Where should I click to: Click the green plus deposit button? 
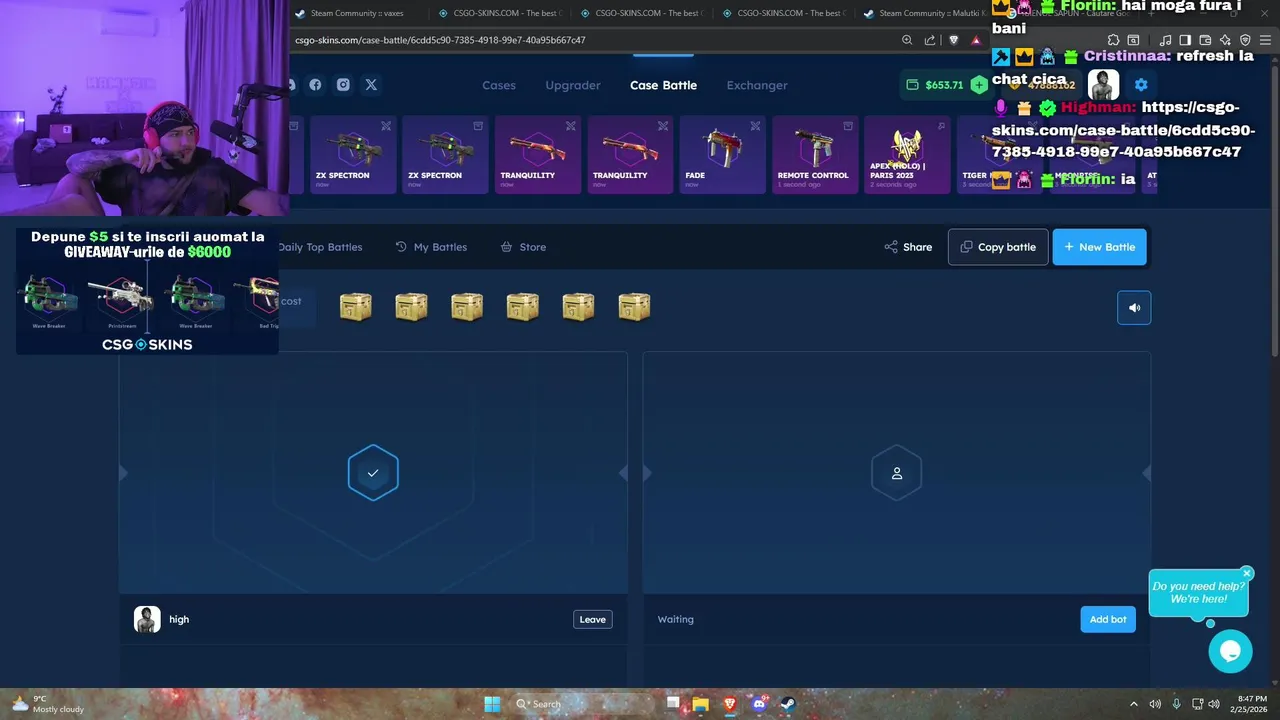click(x=978, y=85)
